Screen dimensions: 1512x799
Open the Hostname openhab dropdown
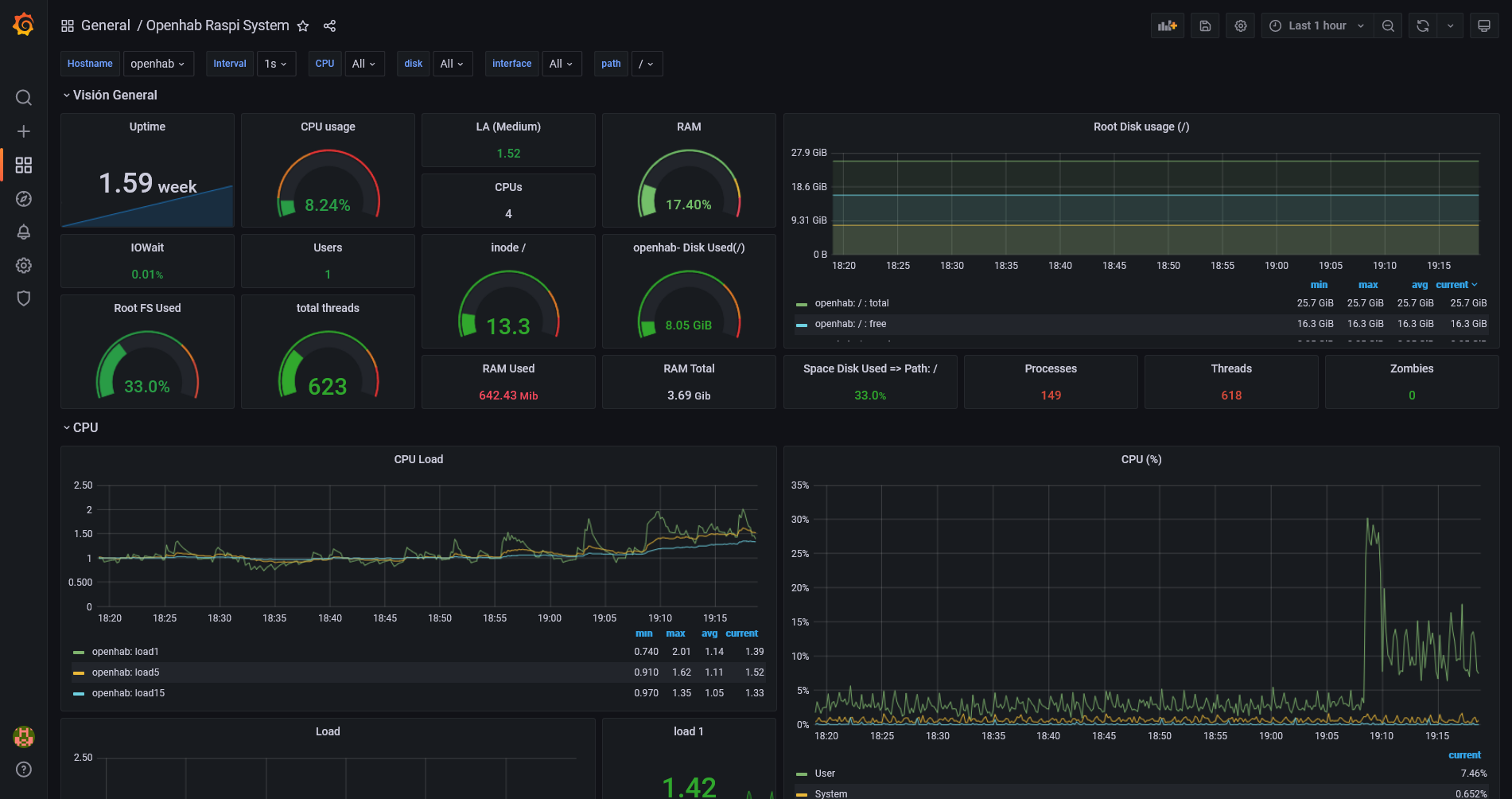158,64
